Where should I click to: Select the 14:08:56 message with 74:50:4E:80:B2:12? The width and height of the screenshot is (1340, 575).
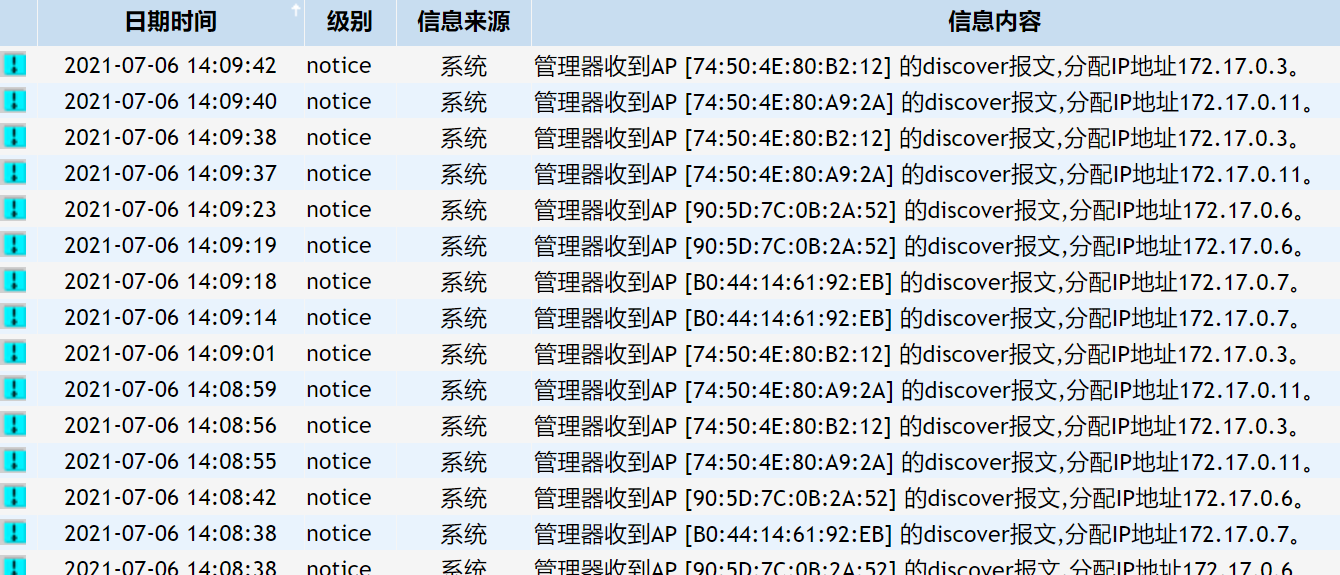918,427
